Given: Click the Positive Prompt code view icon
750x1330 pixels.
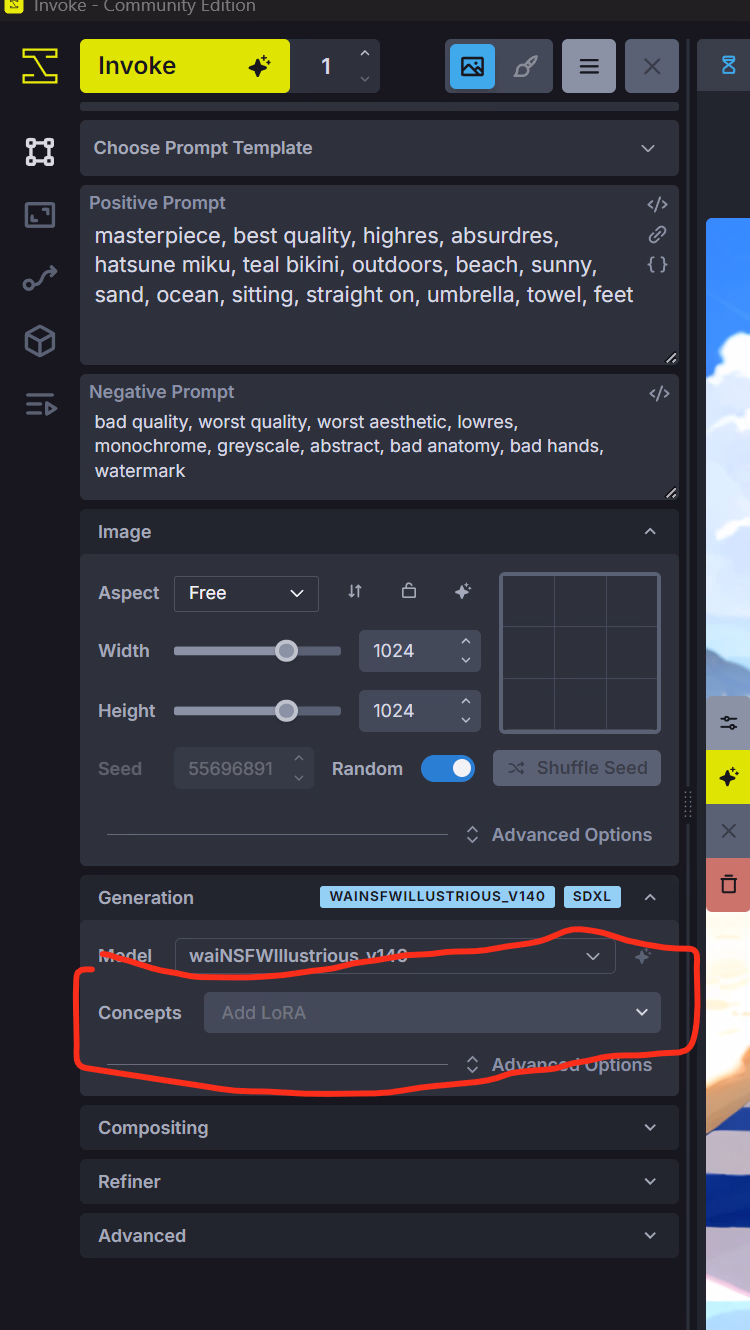Looking at the screenshot, I should point(657,204).
